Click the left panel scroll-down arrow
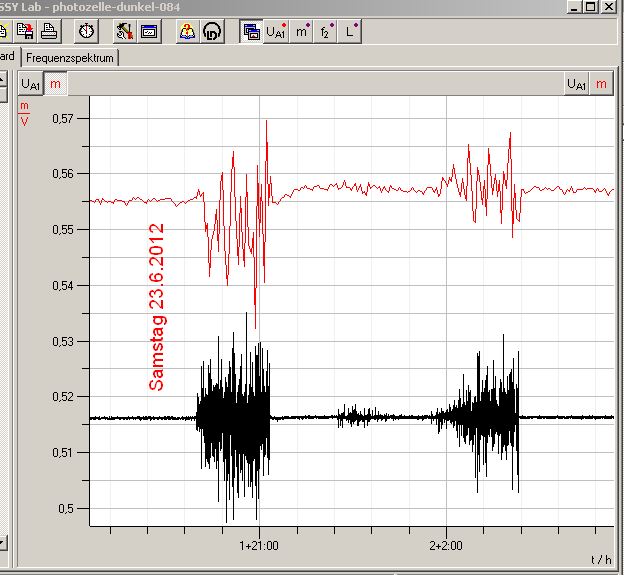 [2, 543]
